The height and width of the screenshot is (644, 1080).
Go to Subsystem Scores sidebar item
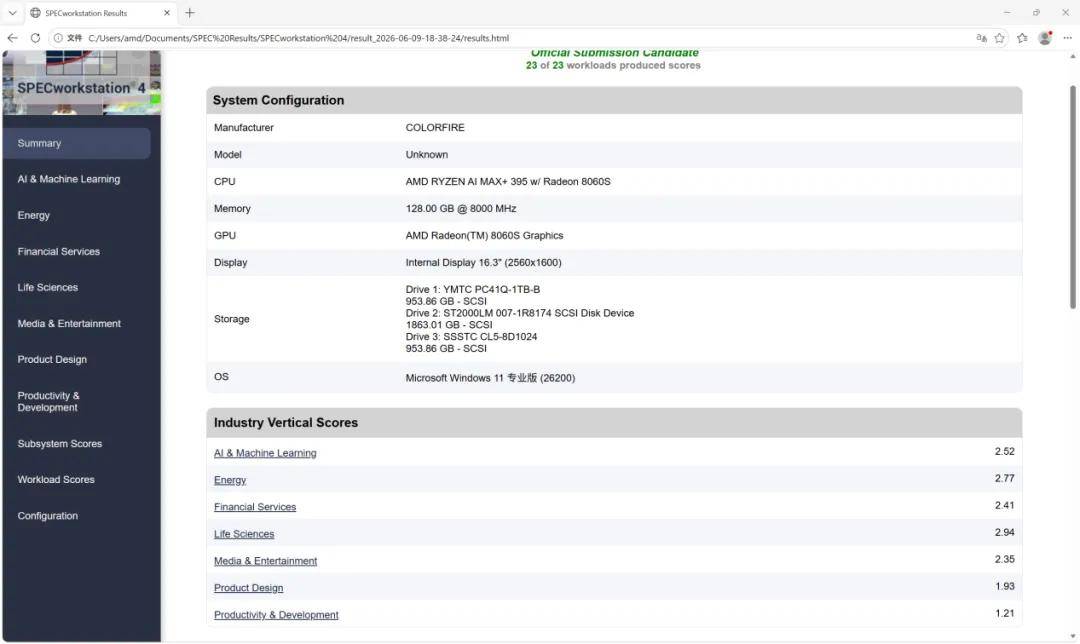pos(60,444)
